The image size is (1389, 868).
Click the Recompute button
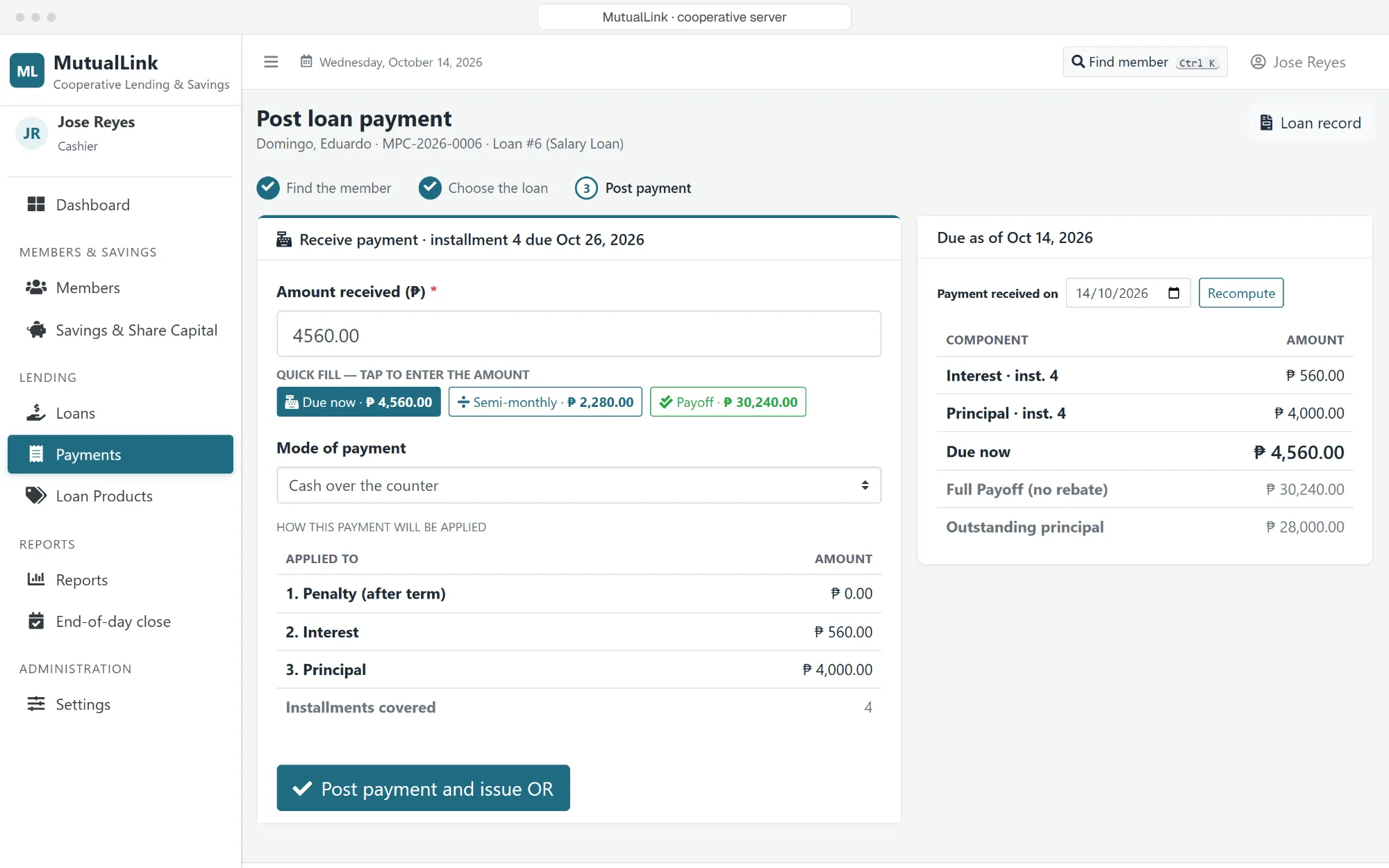1241,293
